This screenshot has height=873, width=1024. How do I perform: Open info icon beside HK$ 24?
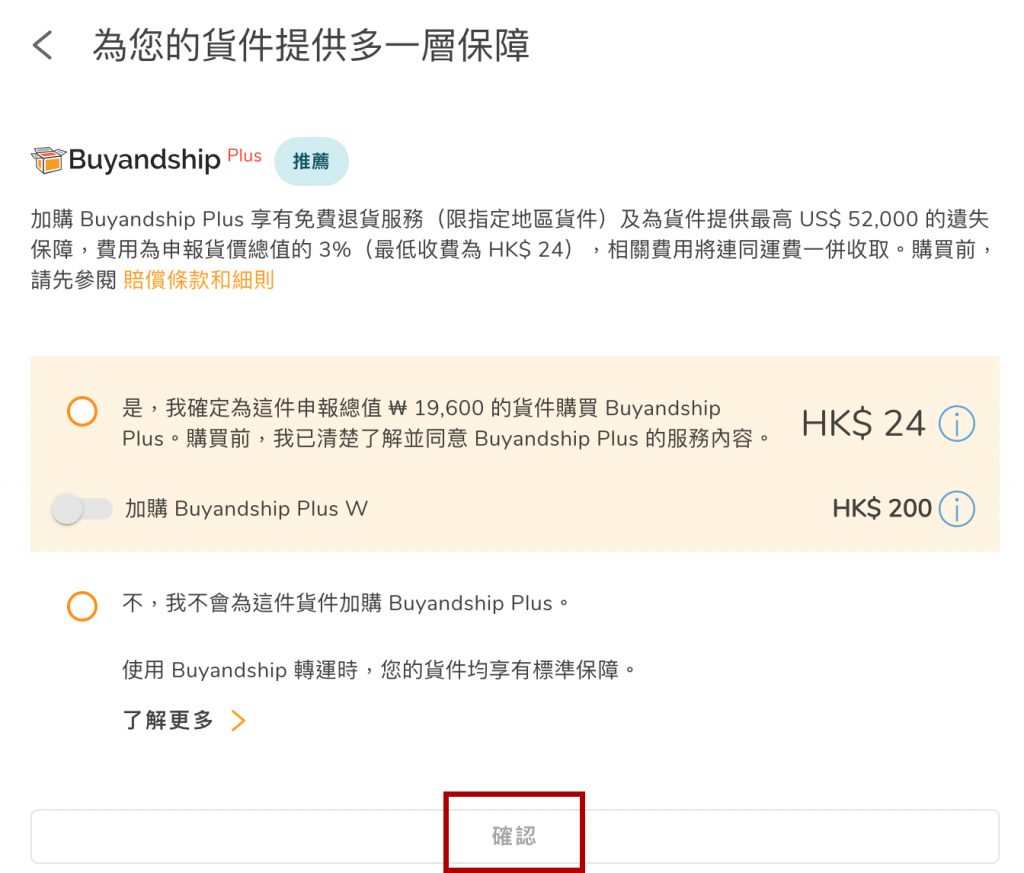956,425
